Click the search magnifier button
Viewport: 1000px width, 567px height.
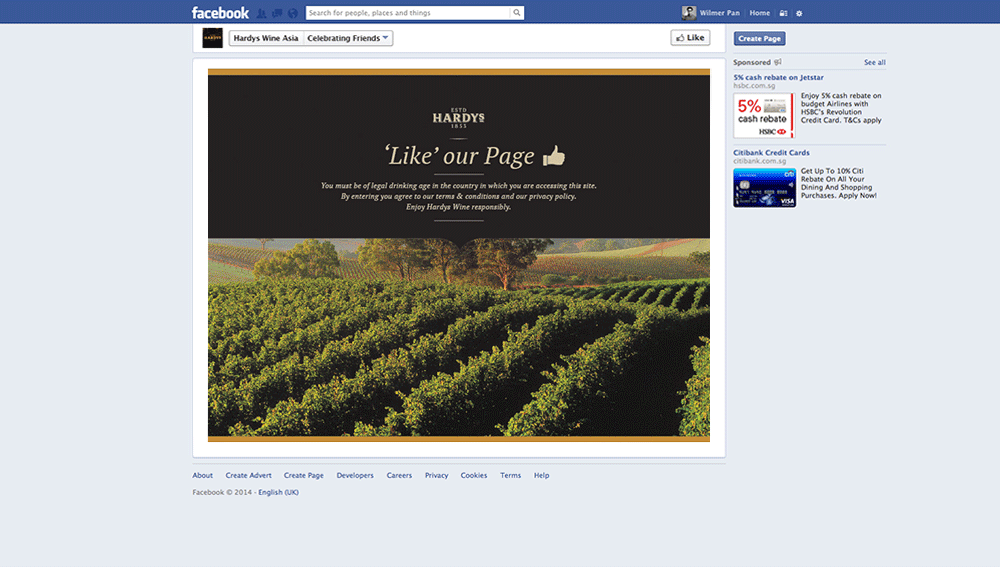(517, 13)
